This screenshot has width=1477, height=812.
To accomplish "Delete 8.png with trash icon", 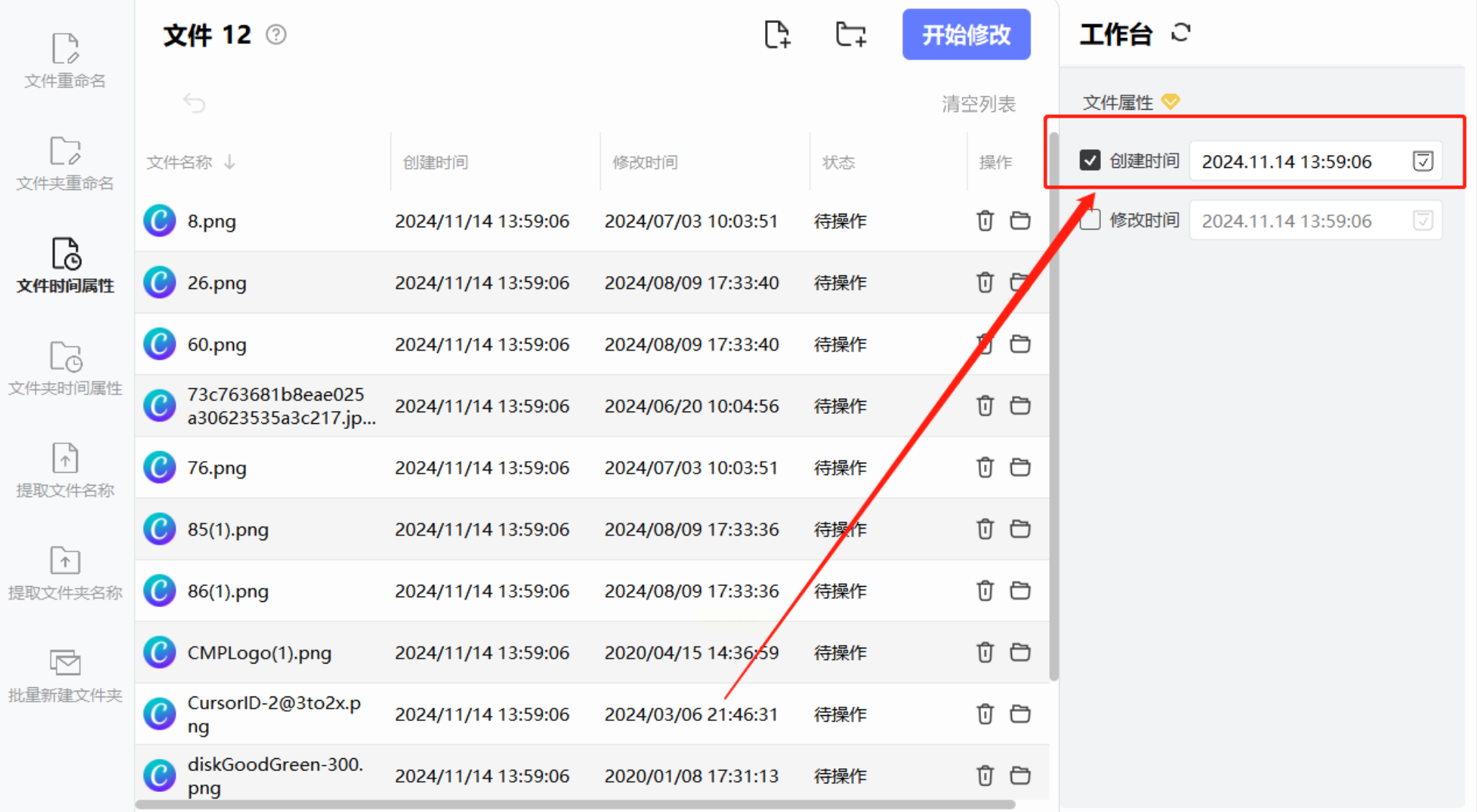I will click(x=985, y=221).
